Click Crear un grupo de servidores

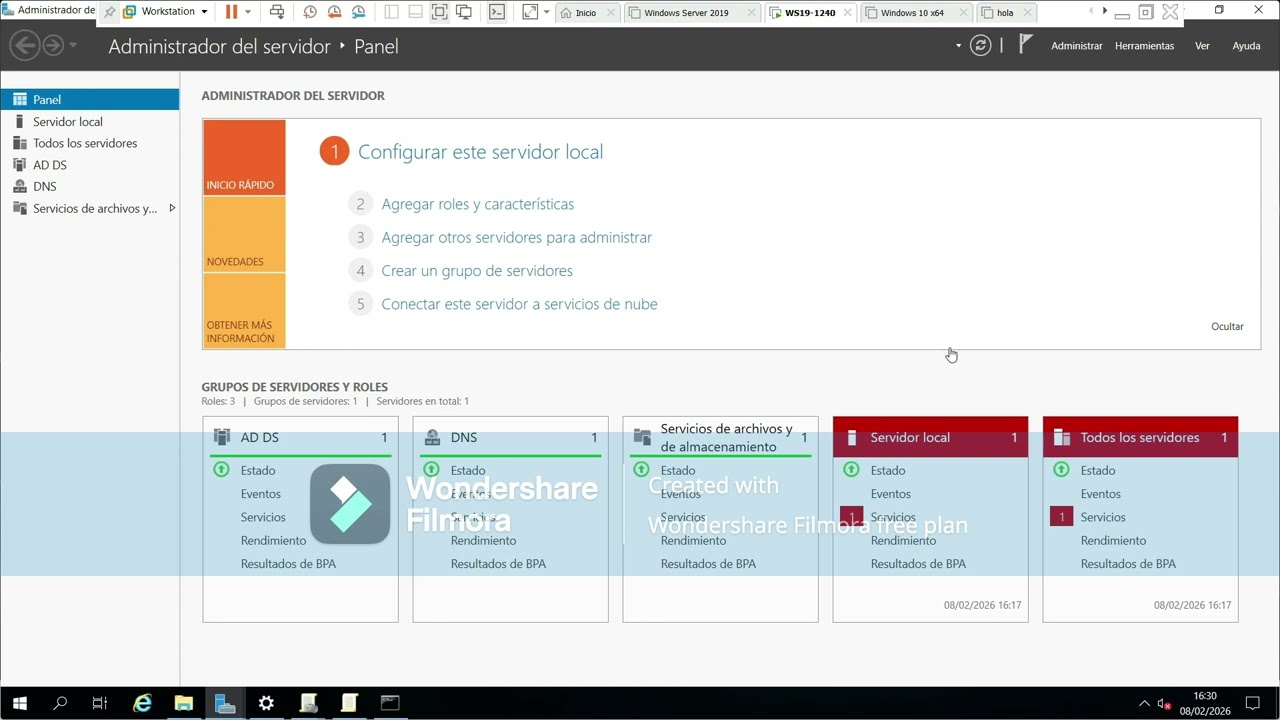click(476, 271)
